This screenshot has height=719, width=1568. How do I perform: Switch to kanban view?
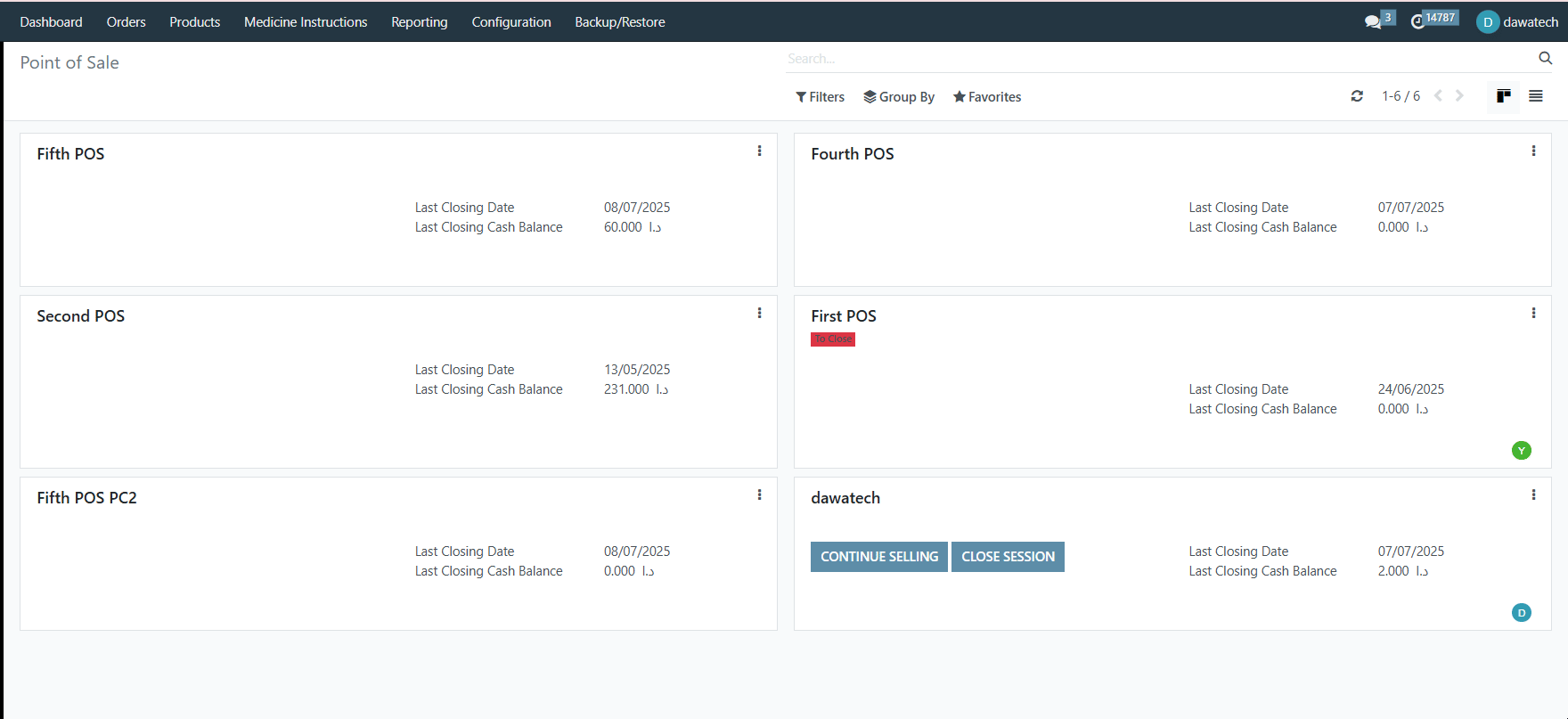1504,96
